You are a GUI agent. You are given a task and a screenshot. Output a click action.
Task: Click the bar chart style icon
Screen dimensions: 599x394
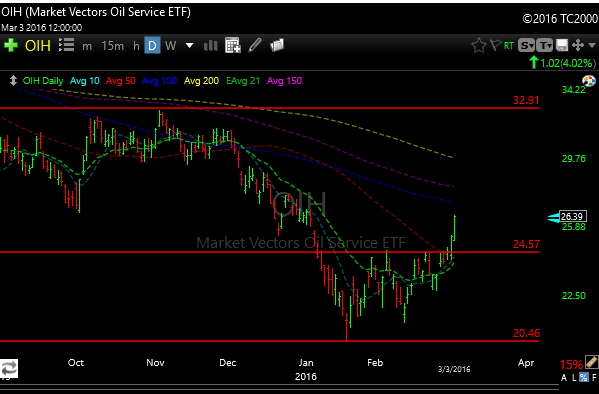[210, 46]
